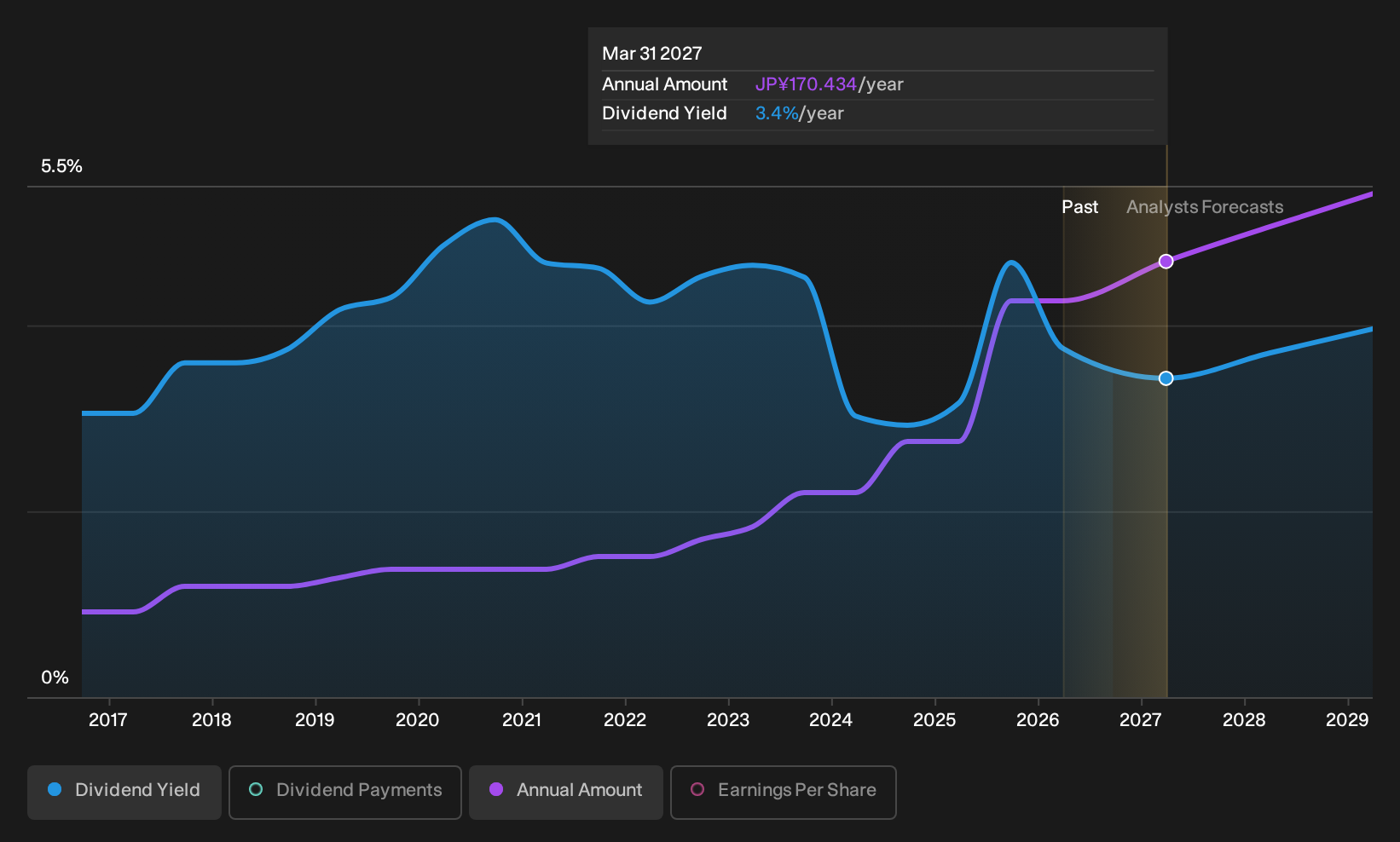1400x842 pixels.
Task: Click the 2023 x-axis year label
Action: (728, 720)
